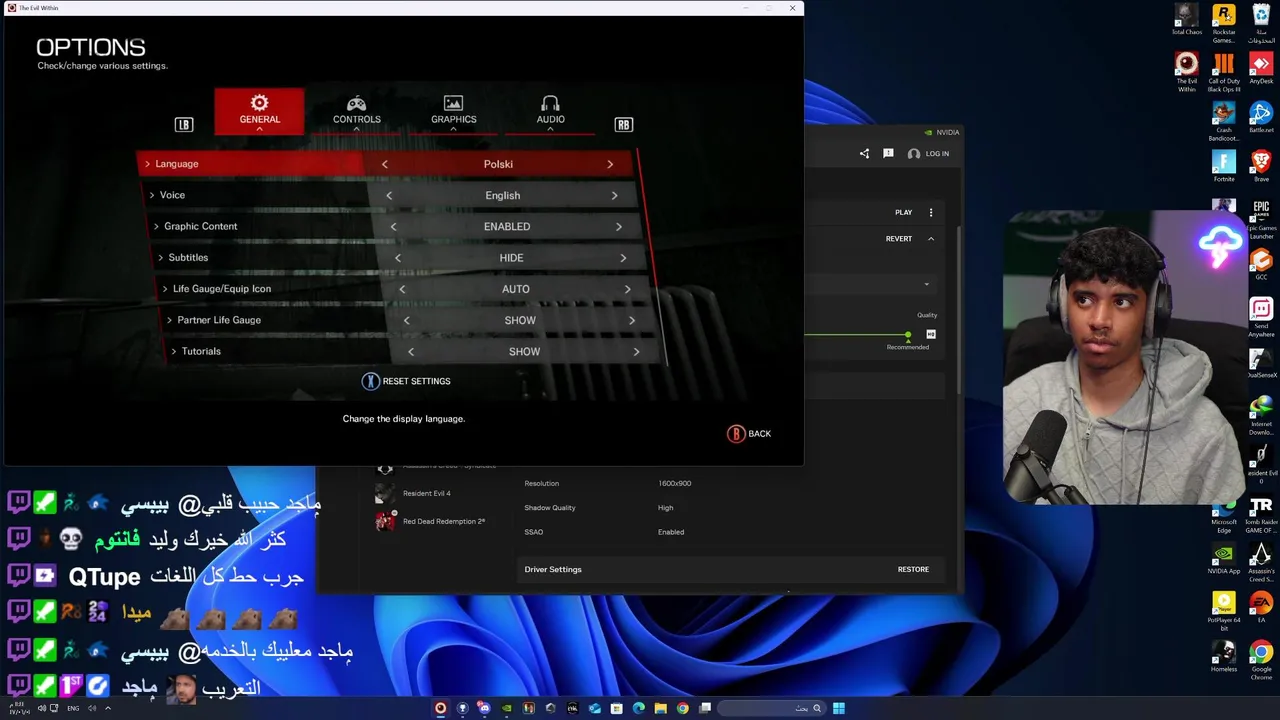Open Crash Bandicoot desktop shortcut
Image resolution: width=1280 pixels, height=720 pixels.
point(1224,121)
